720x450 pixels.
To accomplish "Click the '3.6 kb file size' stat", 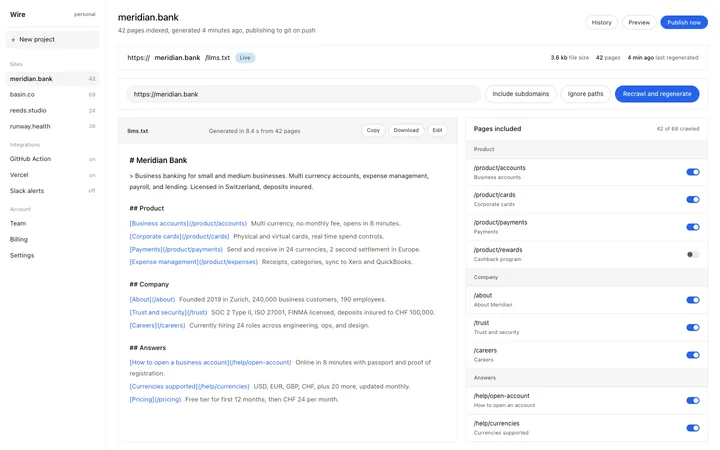I will (x=569, y=58).
